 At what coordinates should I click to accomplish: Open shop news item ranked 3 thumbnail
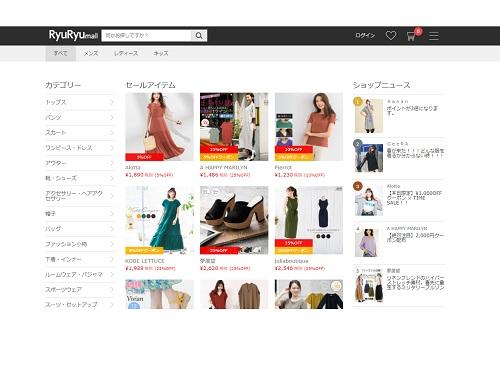369,201
